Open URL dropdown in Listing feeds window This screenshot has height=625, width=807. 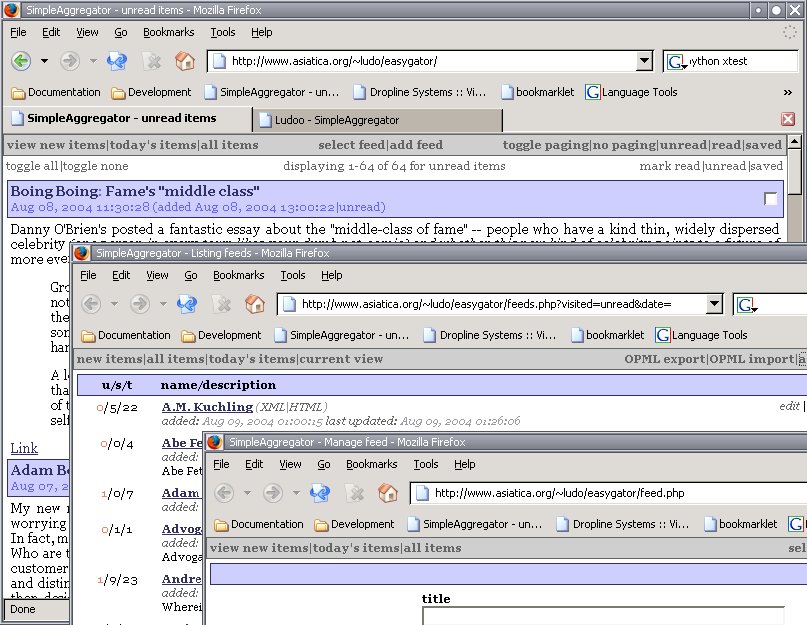click(x=714, y=304)
